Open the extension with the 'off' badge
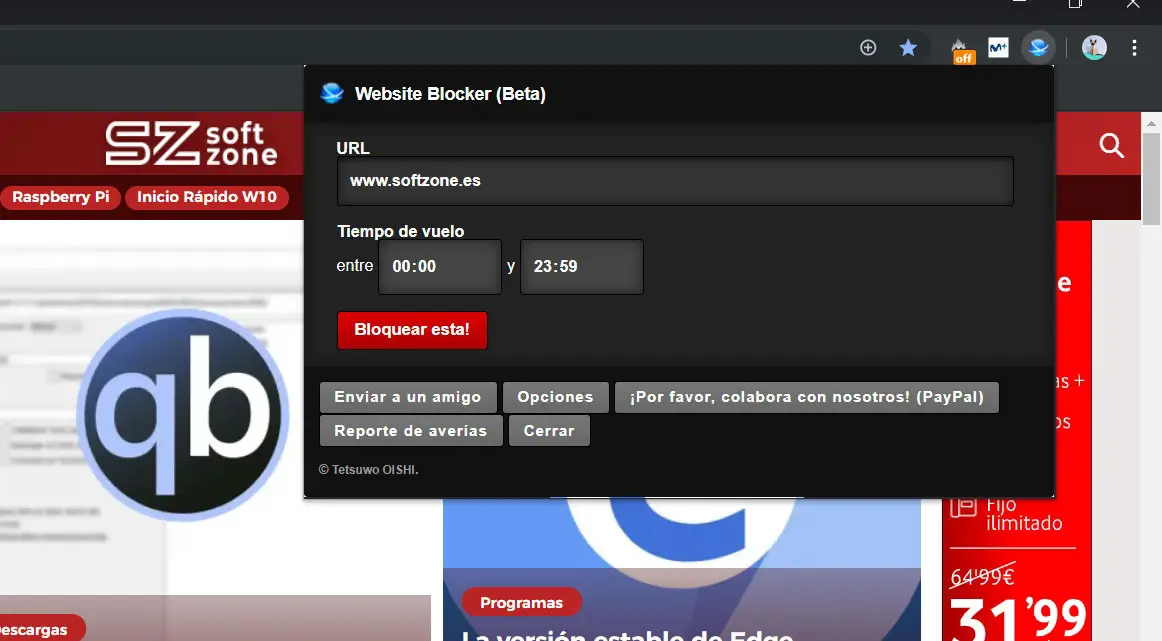 coord(961,50)
